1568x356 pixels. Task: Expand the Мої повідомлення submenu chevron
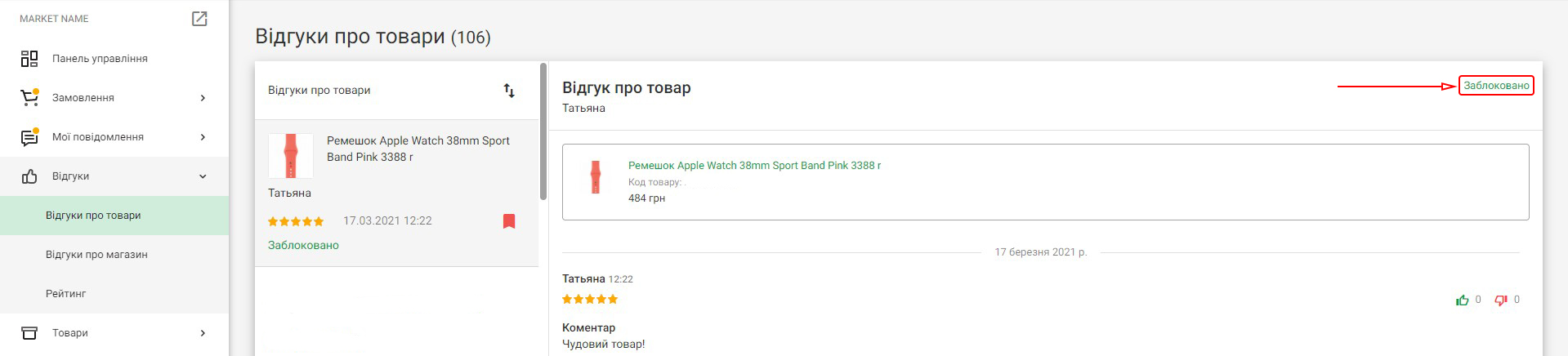(x=203, y=137)
